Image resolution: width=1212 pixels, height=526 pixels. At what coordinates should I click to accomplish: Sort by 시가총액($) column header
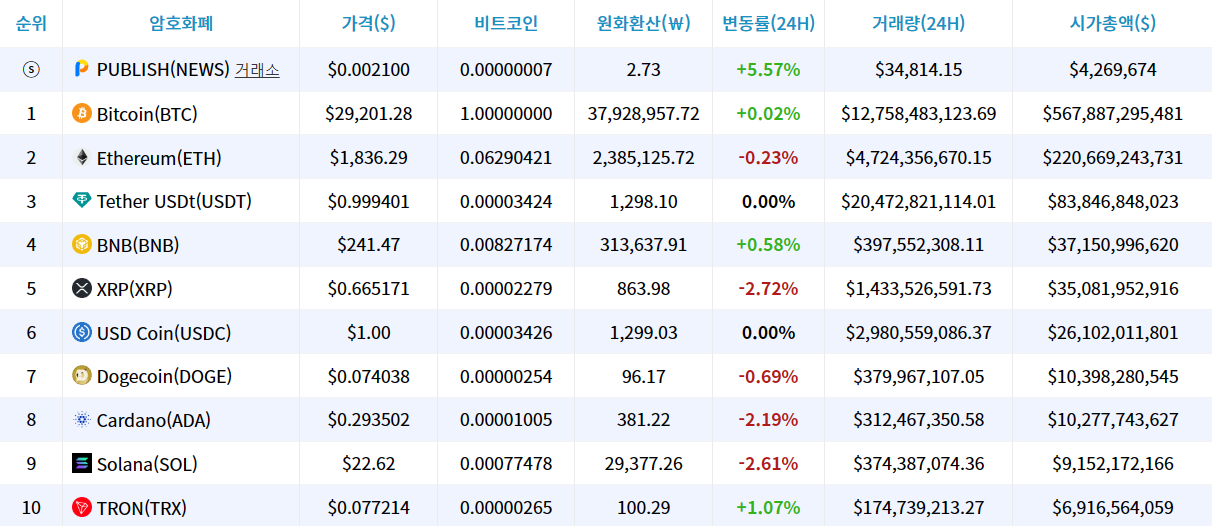pos(1112,23)
